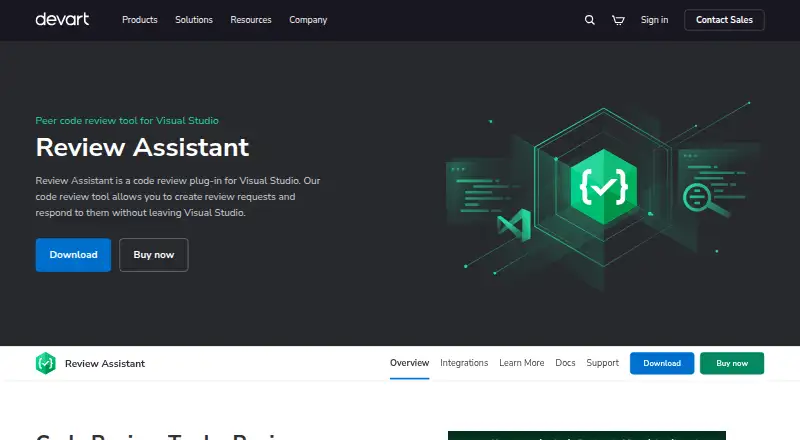Click the Sign in link
The height and width of the screenshot is (440, 800).
click(x=655, y=20)
